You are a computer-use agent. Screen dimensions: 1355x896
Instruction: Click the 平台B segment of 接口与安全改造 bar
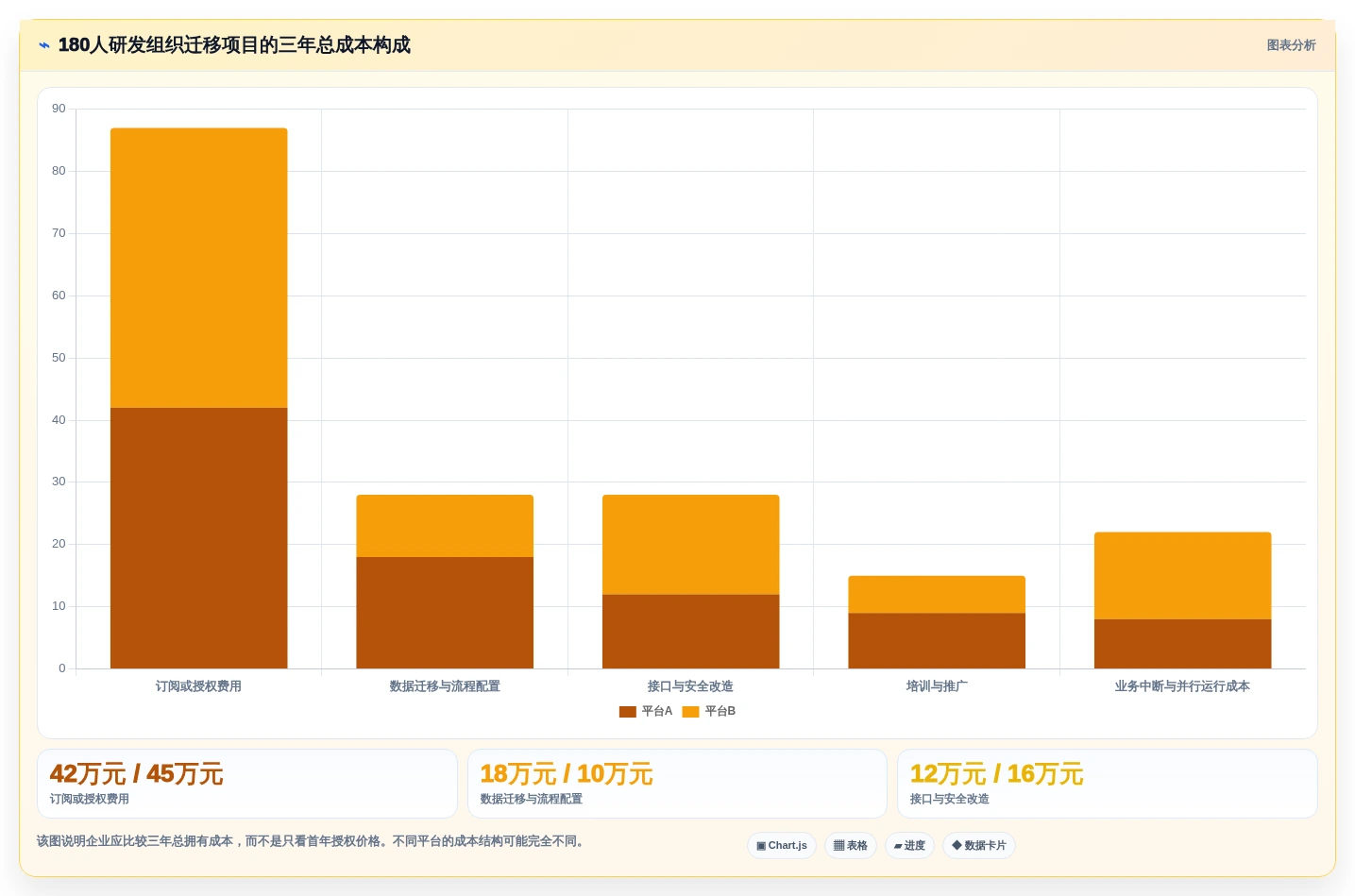pos(691,545)
